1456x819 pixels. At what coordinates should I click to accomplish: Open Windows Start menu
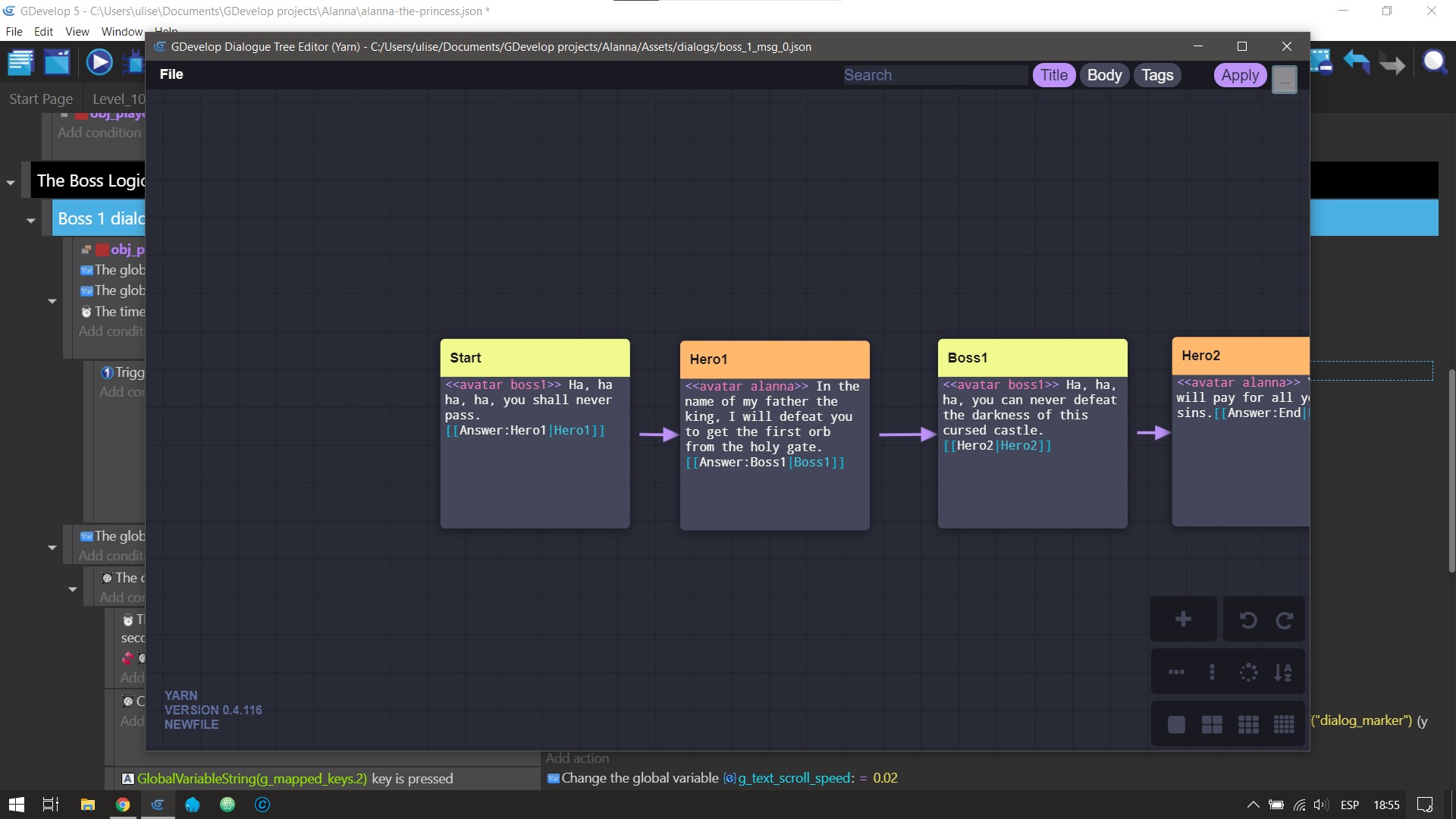click(x=16, y=805)
